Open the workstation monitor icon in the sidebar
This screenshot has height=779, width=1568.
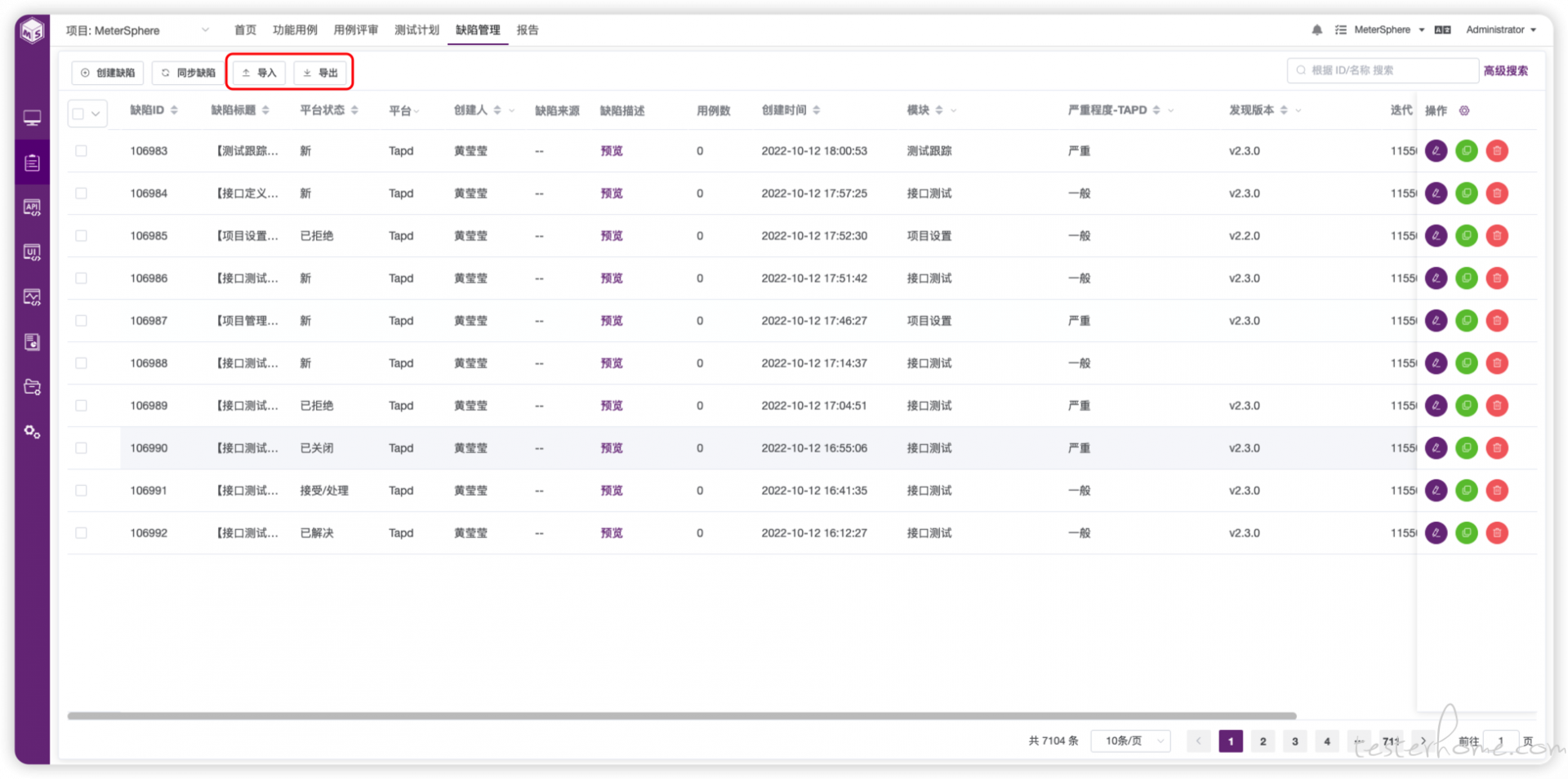point(32,118)
